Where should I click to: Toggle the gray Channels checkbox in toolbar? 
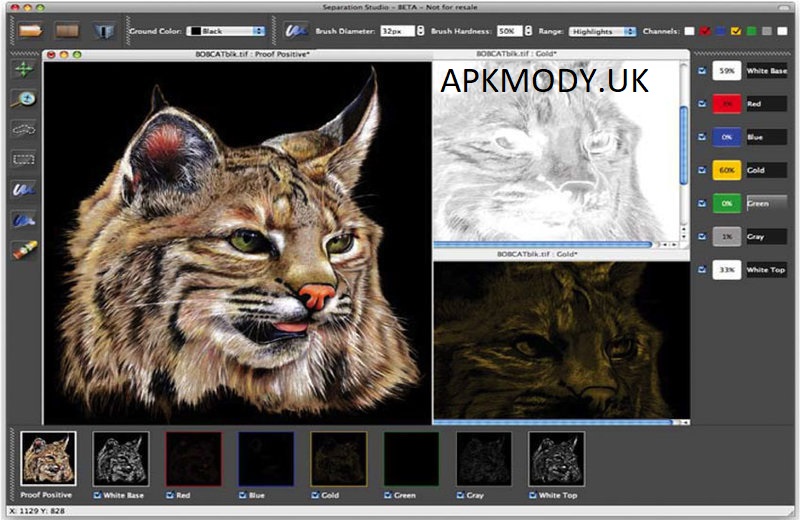click(767, 31)
